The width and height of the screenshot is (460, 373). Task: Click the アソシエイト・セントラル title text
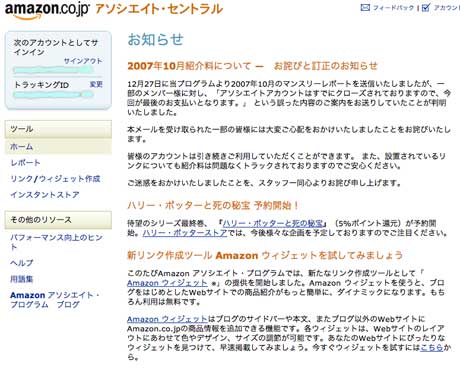(159, 9)
